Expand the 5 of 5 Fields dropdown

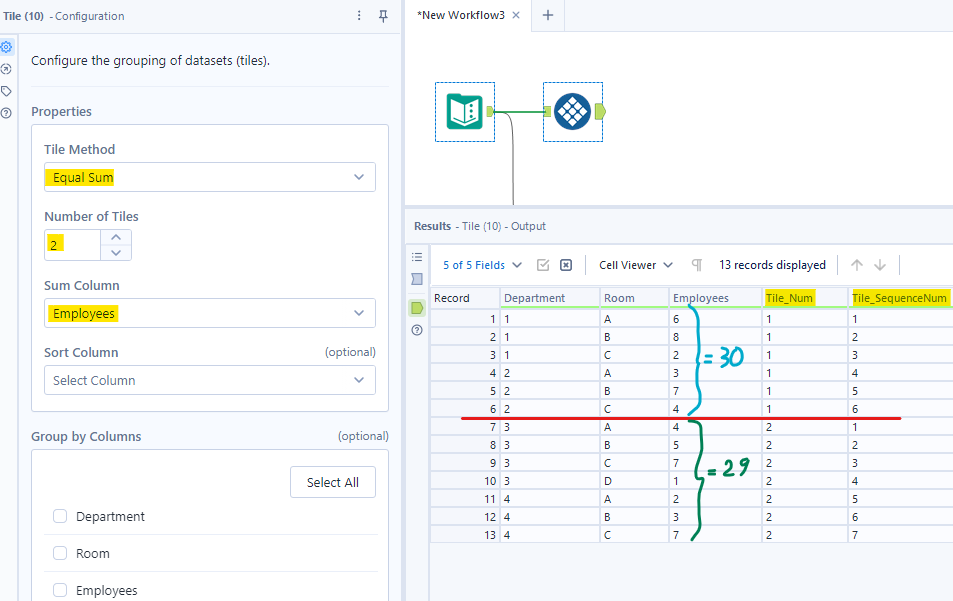tap(482, 265)
